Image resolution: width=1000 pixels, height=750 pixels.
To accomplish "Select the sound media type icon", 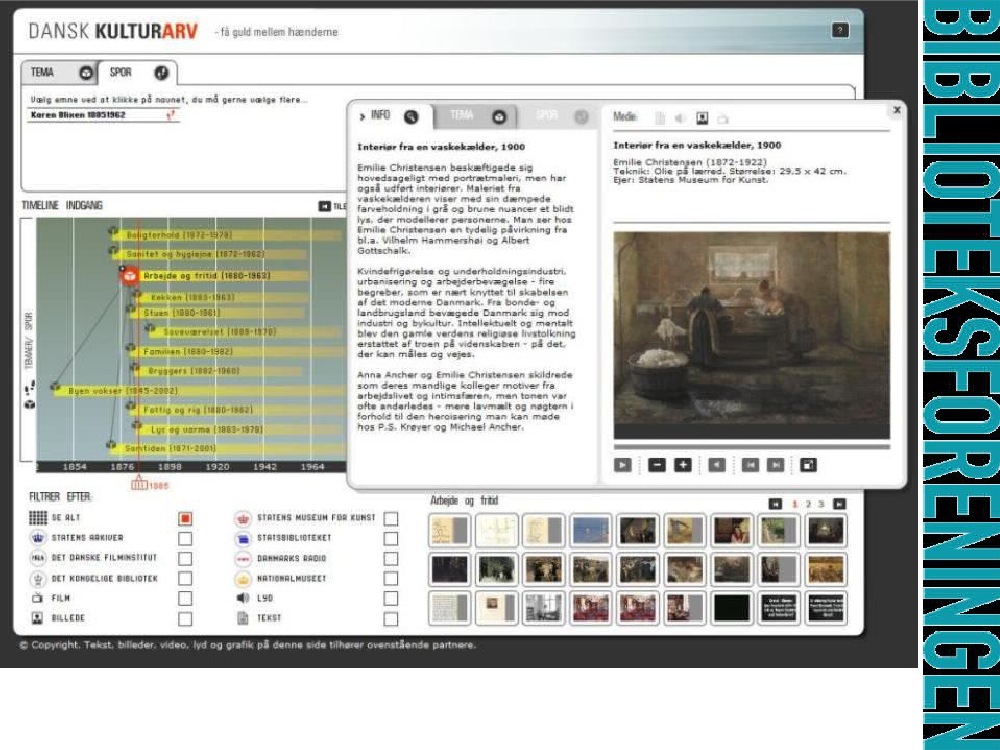I will tap(680, 118).
